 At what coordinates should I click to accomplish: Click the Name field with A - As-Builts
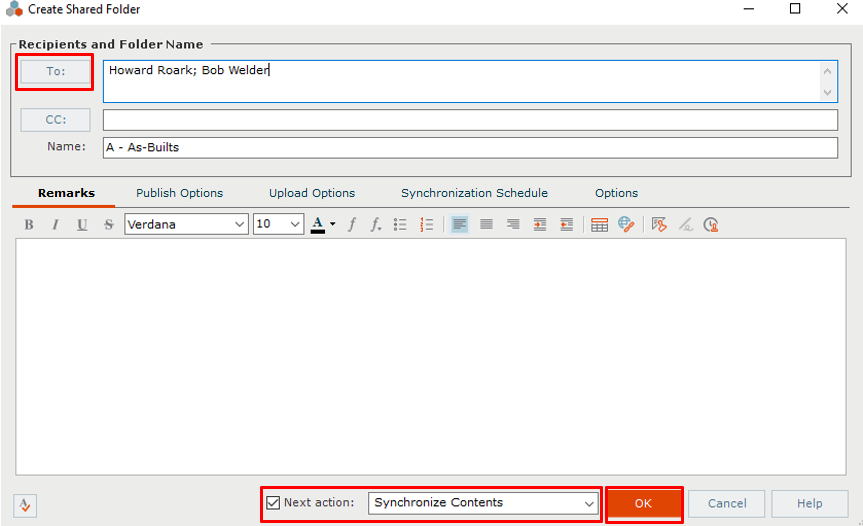coord(471,147)
